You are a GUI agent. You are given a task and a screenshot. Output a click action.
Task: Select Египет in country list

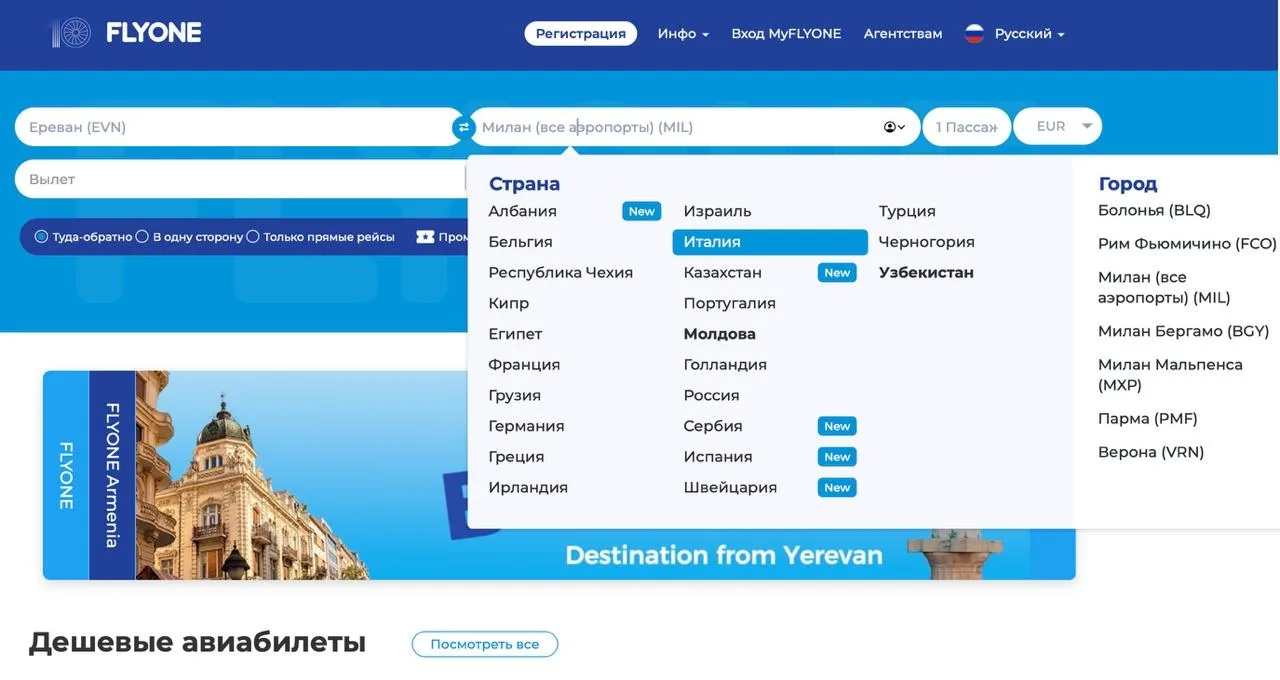point(515,334)
